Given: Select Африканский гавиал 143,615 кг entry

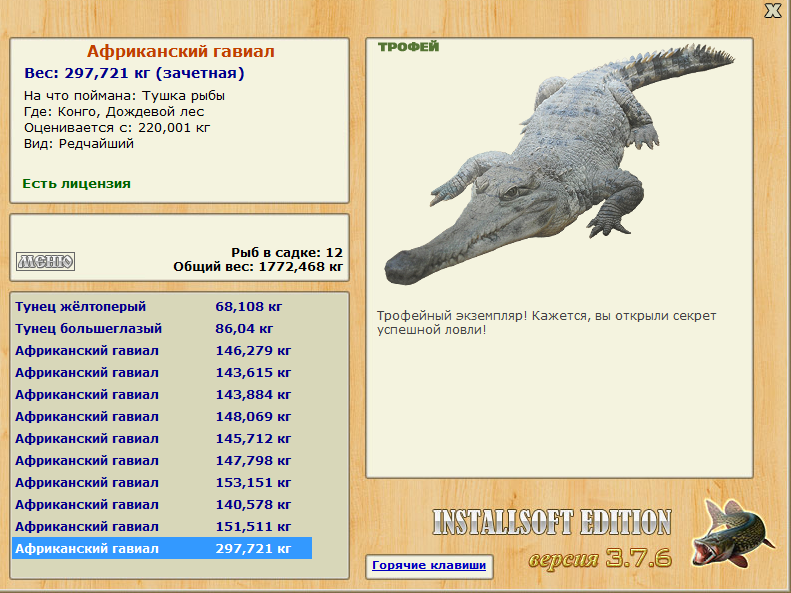Looking at the screenshot, I should (x=162, y=373).
